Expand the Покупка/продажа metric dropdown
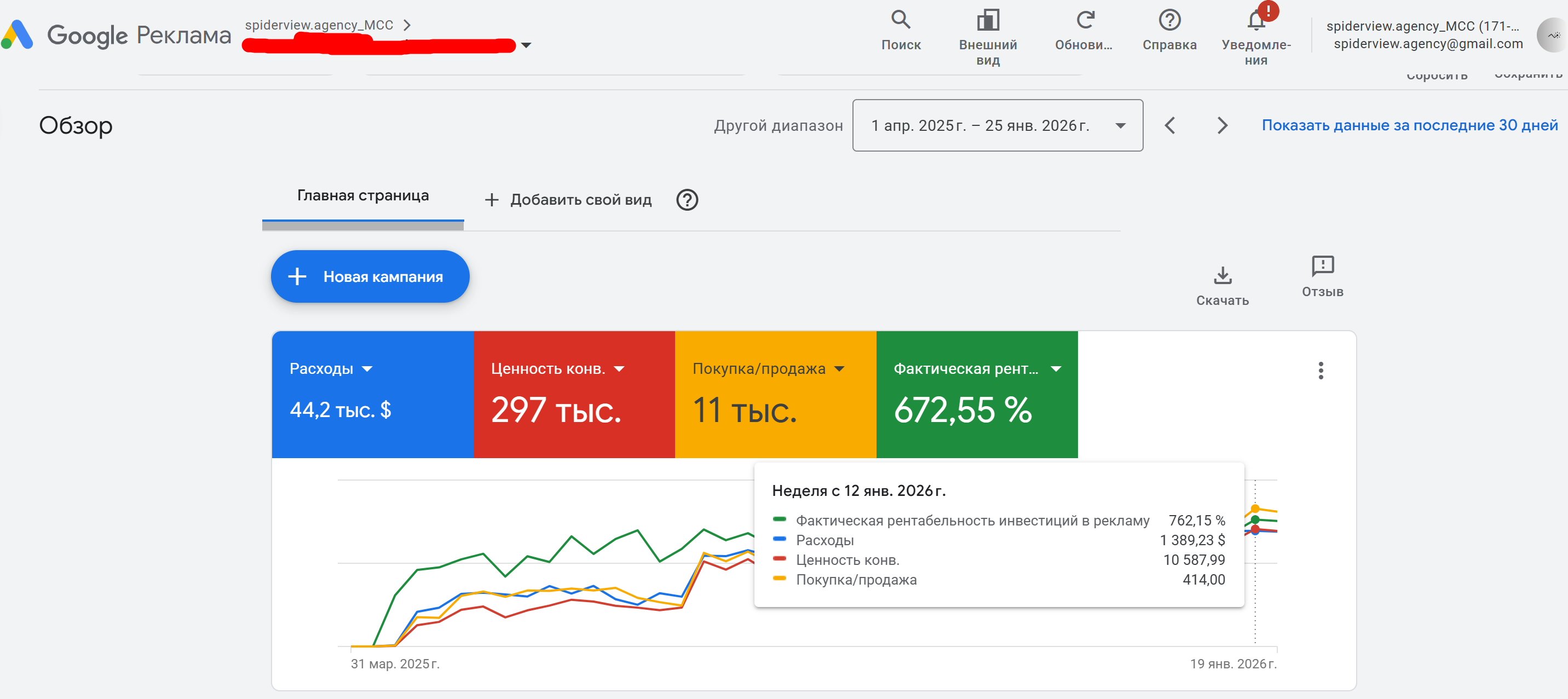The width and height of the screenshot is (1568, 699). pos(839,369)
